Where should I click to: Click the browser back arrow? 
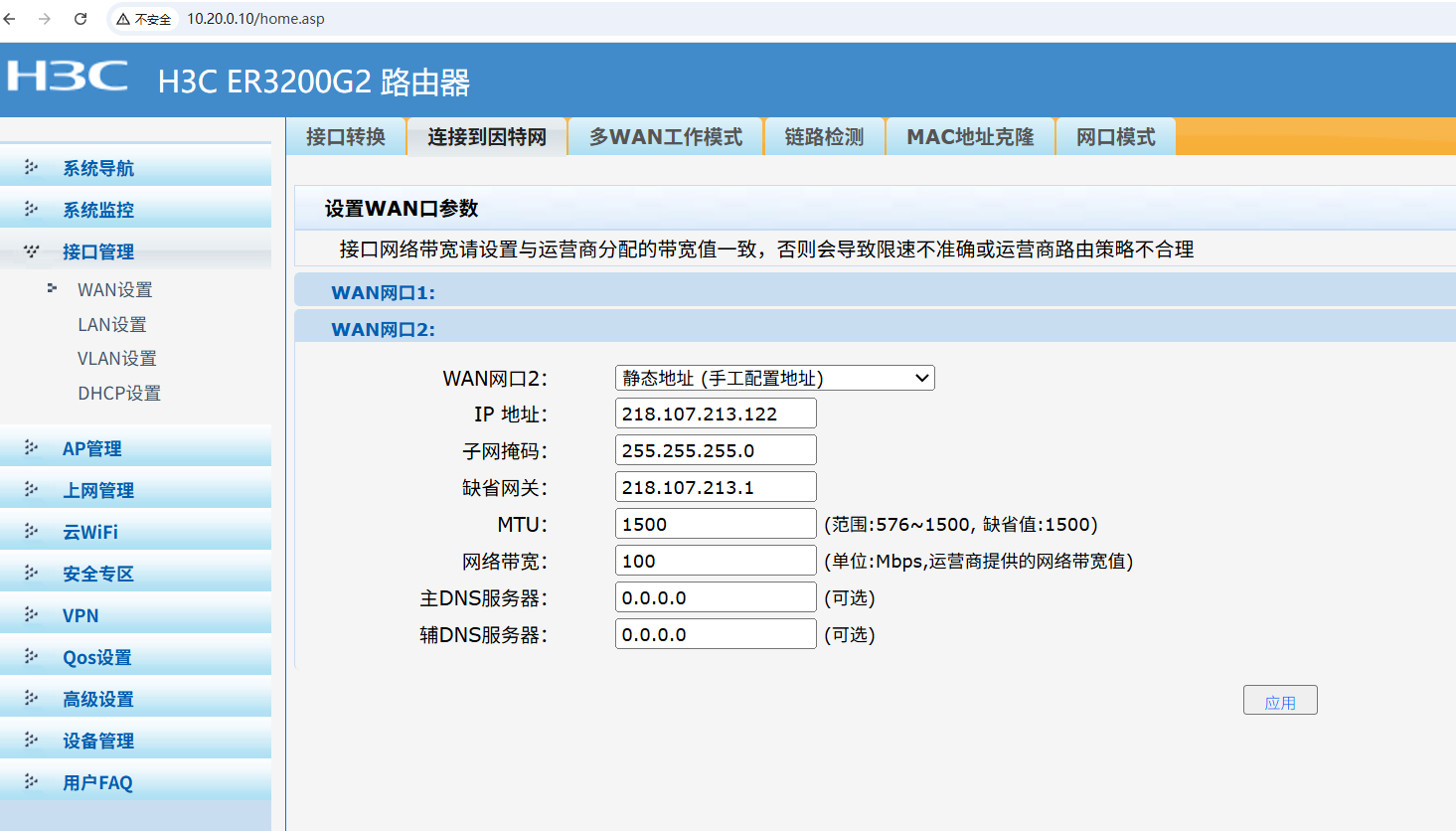pyautogui.click(x=11, y=19)
